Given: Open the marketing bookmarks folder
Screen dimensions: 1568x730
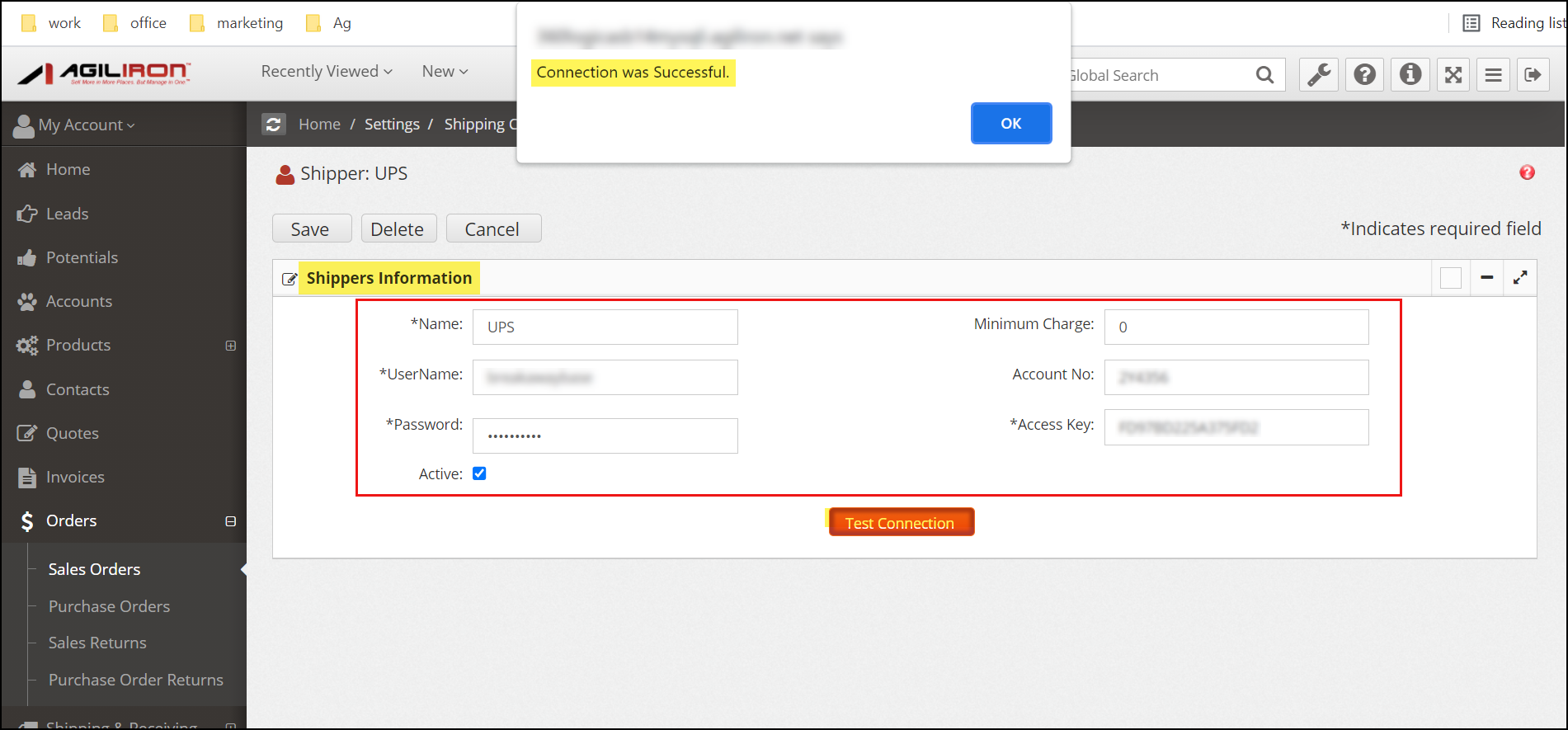Looking at the screenshot, I should tap(236, 23).
